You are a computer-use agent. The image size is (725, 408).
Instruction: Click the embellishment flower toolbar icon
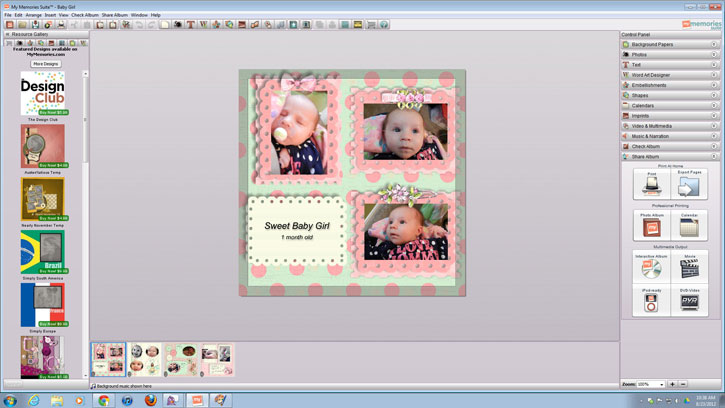coord(216,25)
